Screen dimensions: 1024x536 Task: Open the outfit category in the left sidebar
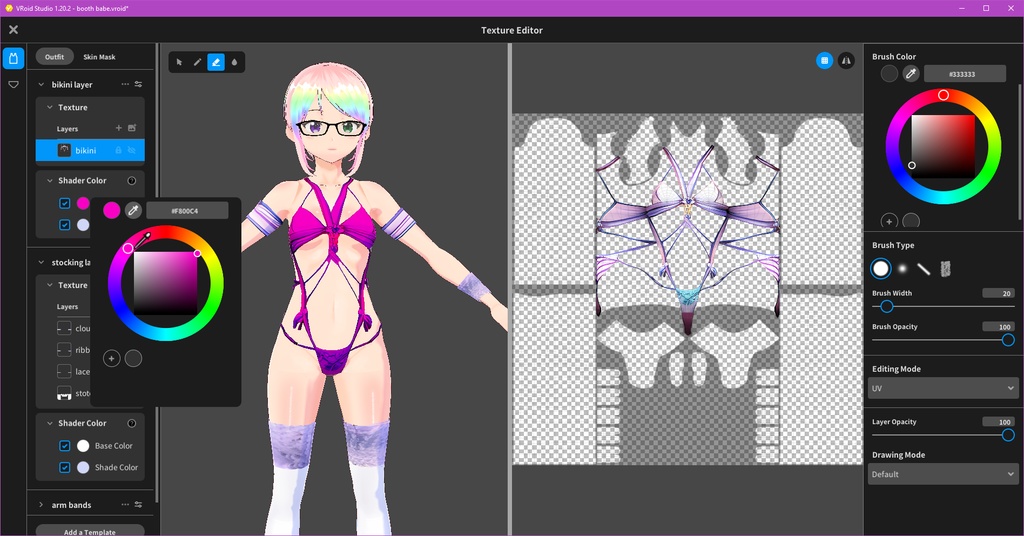coord(13,58)
